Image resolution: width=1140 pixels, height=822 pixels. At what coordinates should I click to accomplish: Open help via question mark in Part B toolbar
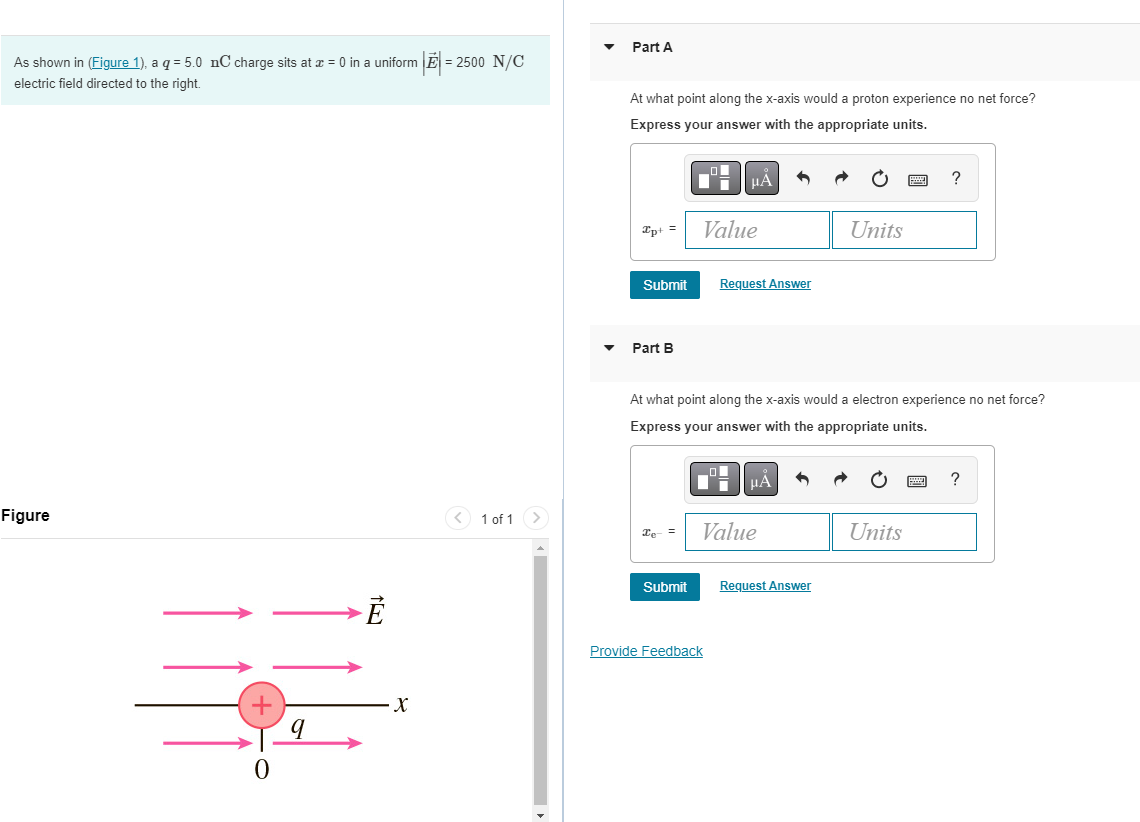point(955,479)
